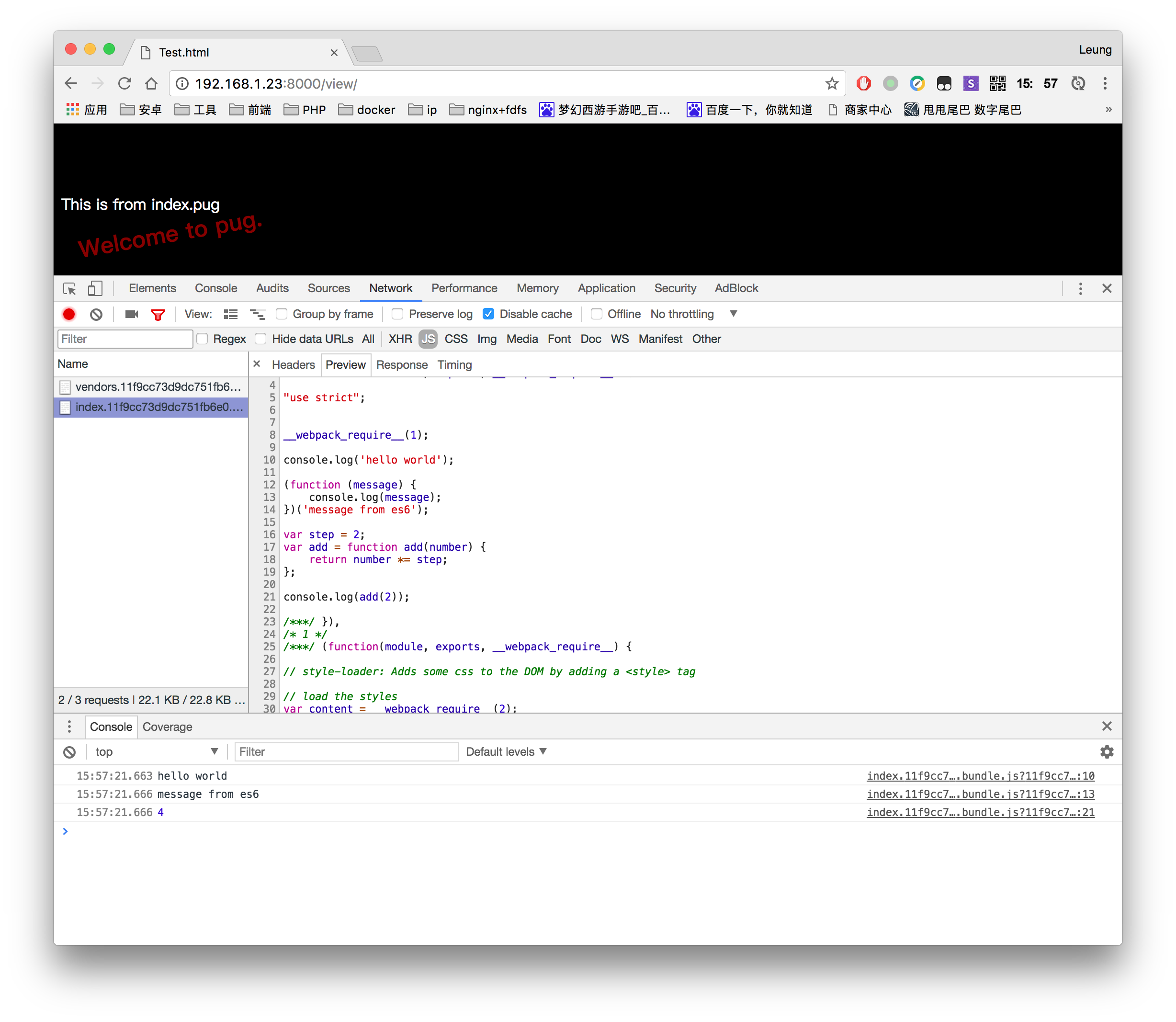Click the network Filter text field

[125, 340]
